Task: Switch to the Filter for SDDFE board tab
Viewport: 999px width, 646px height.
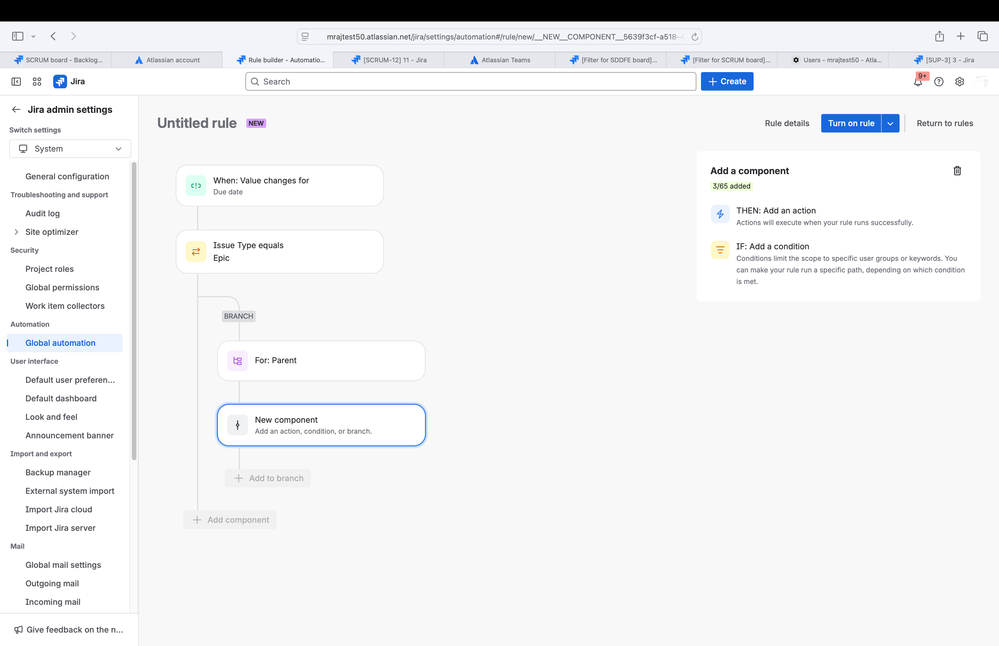Action: (x=610, y=60)
